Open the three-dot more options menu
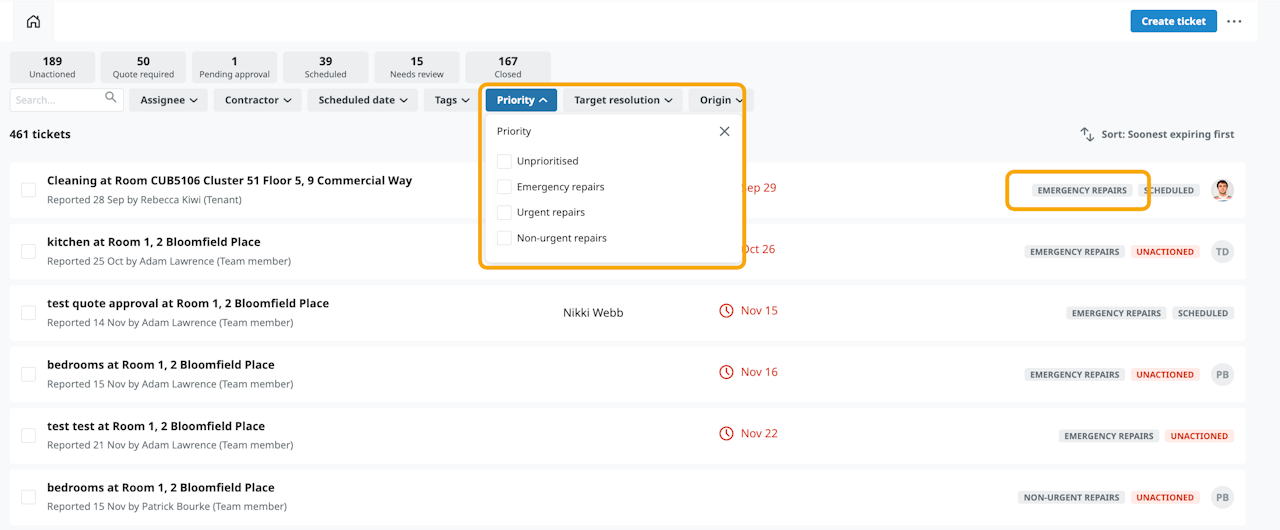 click(1235, 22)
